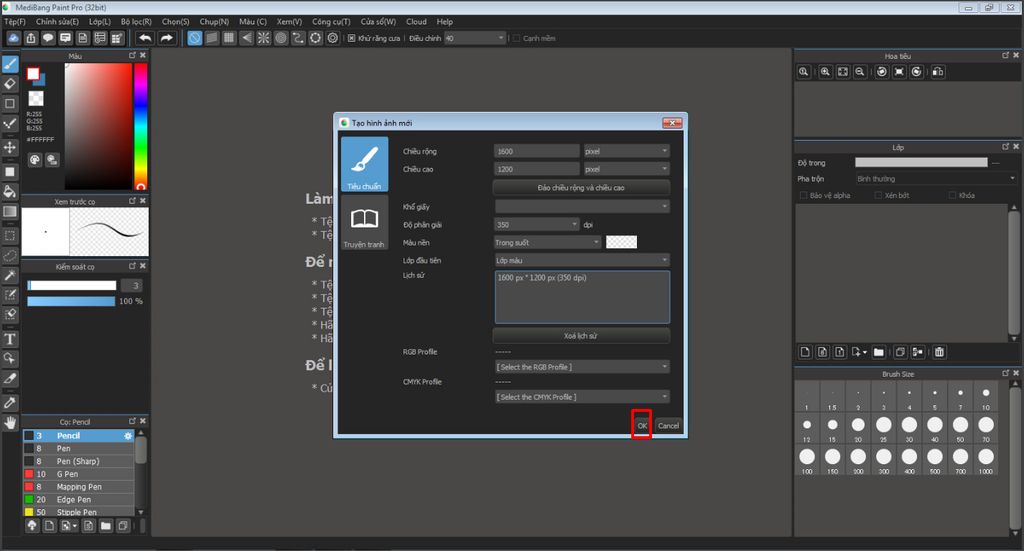
Task: Toggle the Khử răng cưa checkbox
Action: (x=352, y=38)
